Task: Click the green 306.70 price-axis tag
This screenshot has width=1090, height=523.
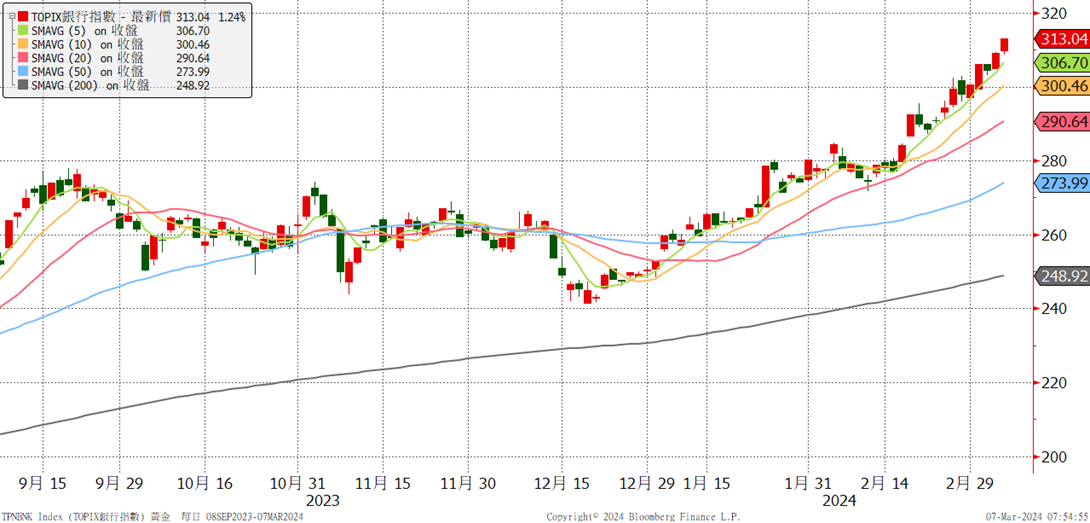Action: [1062, 63]
